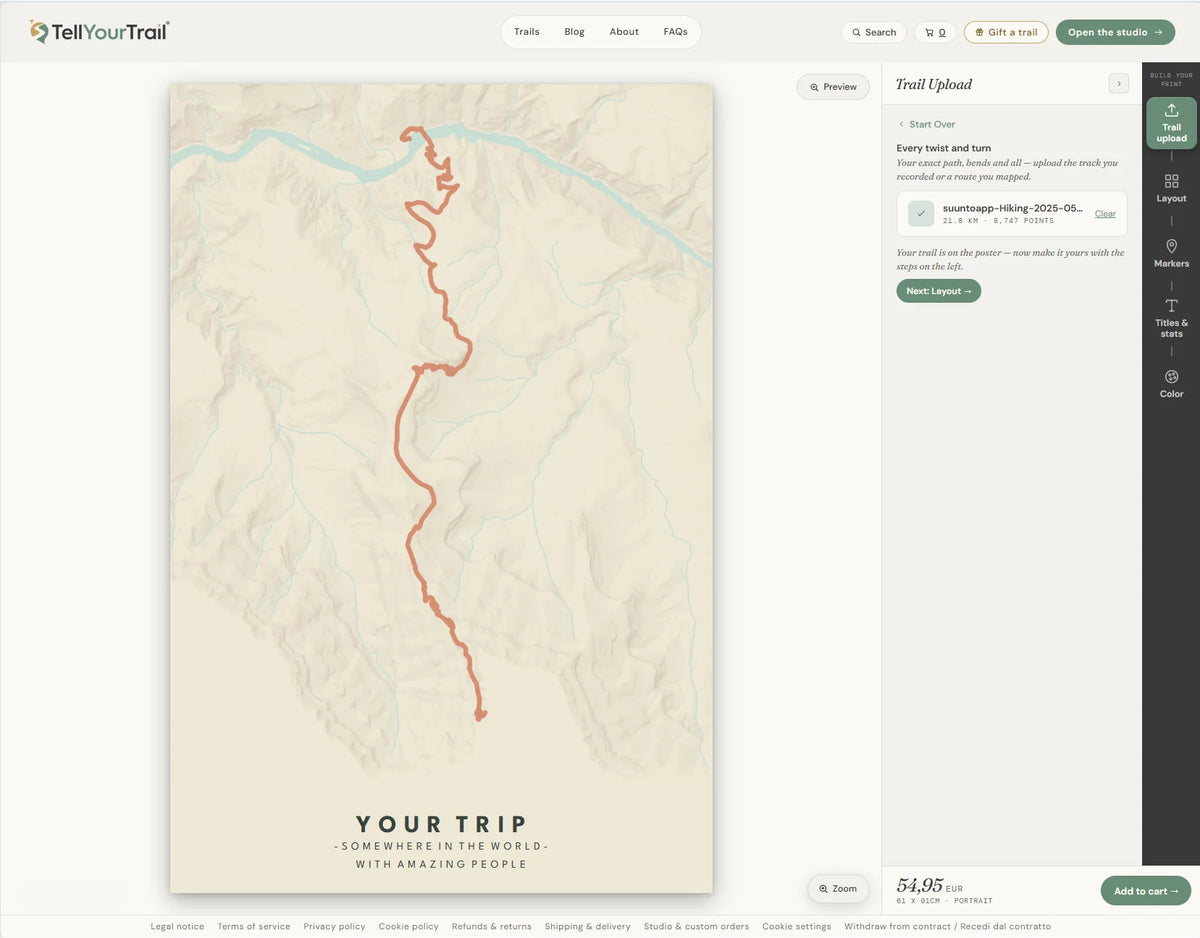The height and width of the screenshot is (938, 1200).
Task: Open Privacy policy link
Action: (x=335, y=926)
